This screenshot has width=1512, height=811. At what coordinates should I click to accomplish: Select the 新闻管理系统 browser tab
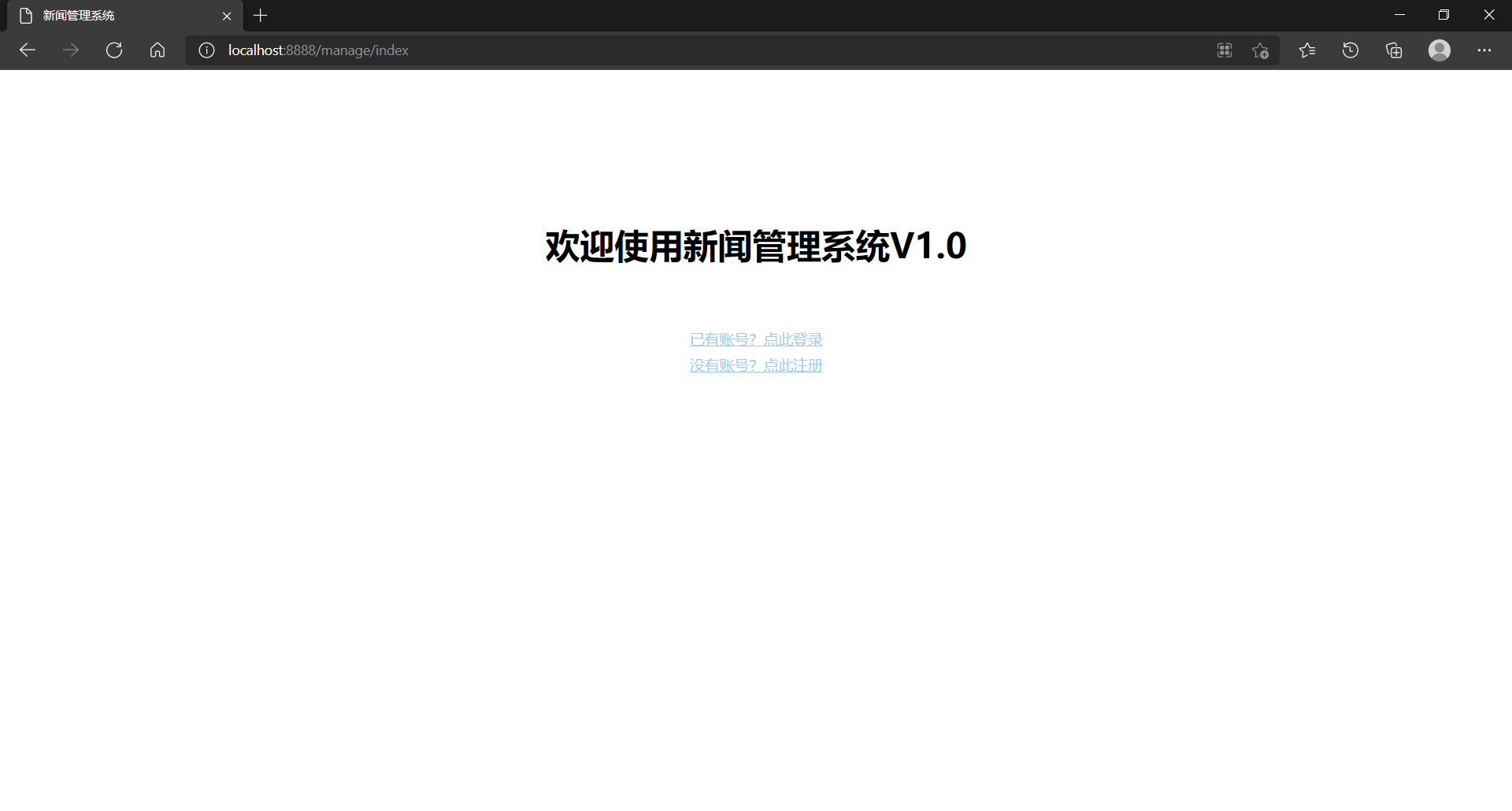(x=110, y=16)
